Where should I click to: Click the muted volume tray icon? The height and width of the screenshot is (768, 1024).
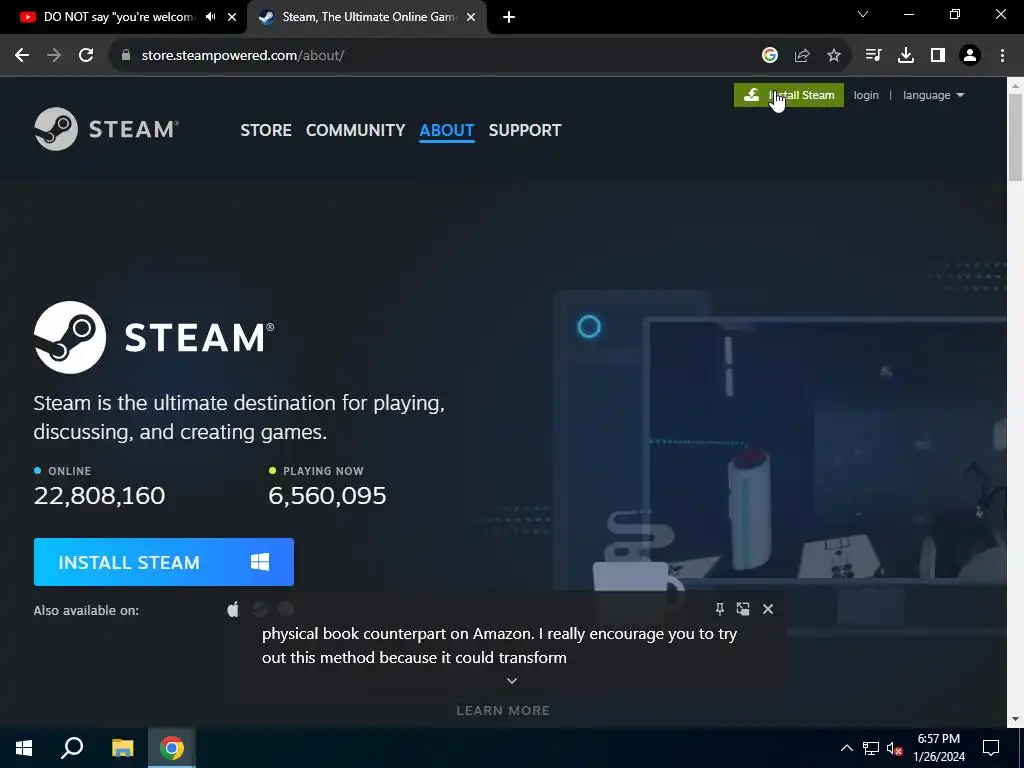click(894, 748)
